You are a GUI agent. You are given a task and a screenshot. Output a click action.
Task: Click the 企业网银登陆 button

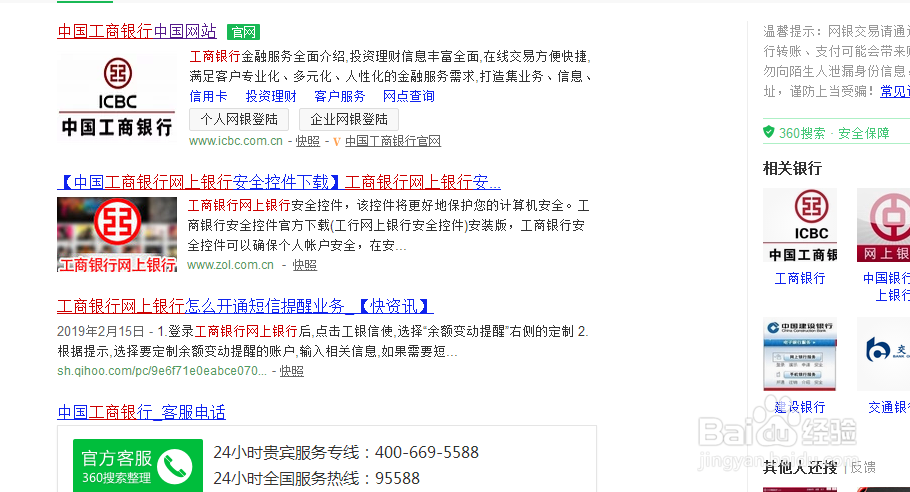point(349,120)
